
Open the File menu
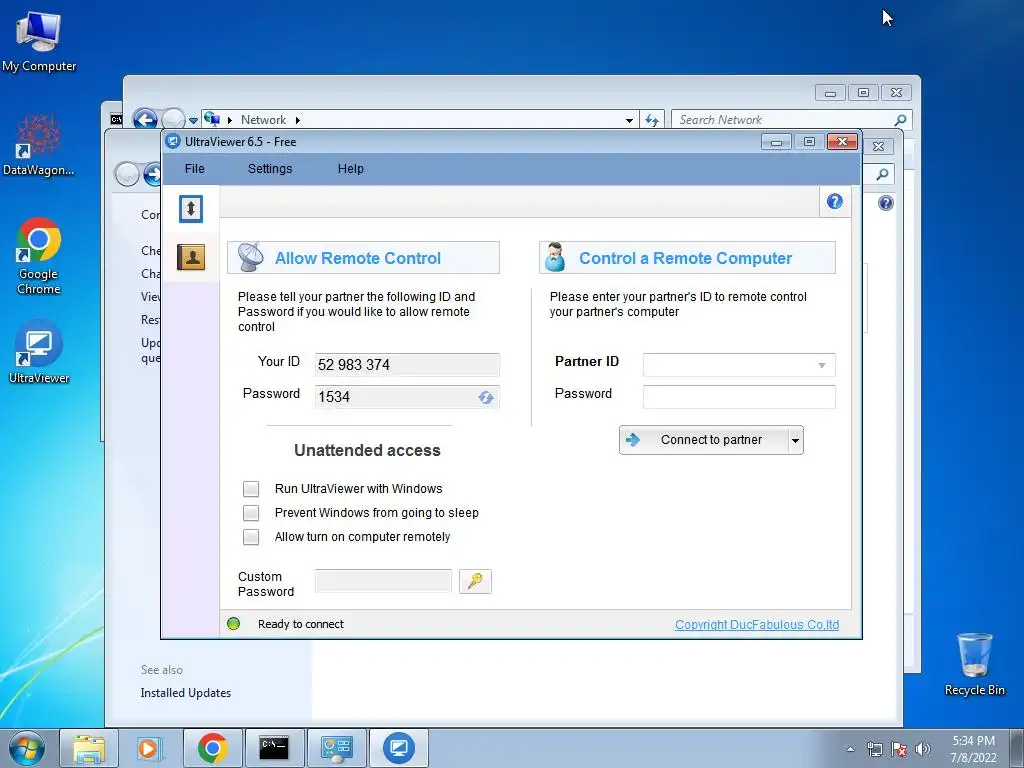(195, 168)
